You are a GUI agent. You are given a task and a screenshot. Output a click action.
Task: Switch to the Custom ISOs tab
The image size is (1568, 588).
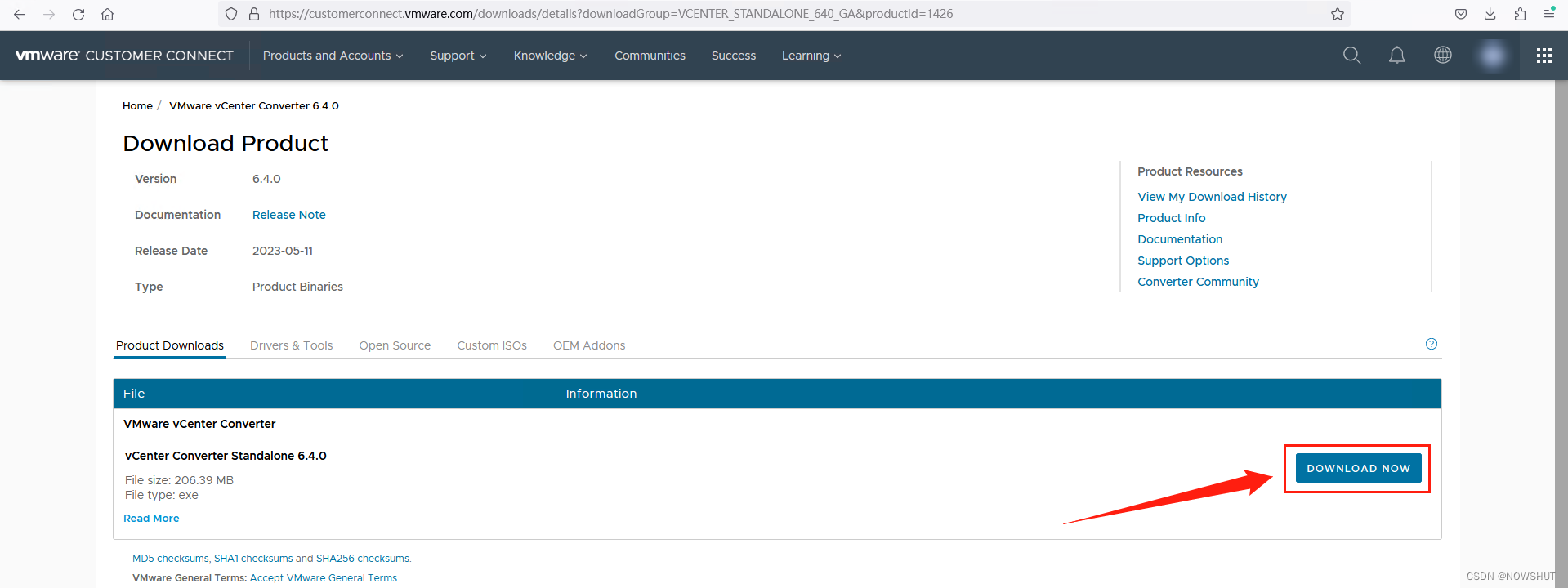tap(492, 345)
